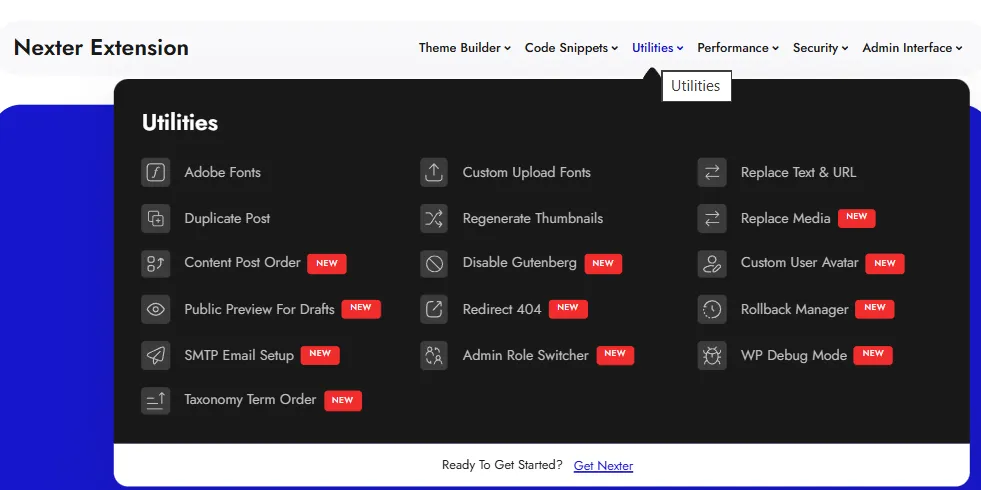Click the Replace Text & URL arrows icon
Viewport: 981px width, 490px height.
point(712,172)
